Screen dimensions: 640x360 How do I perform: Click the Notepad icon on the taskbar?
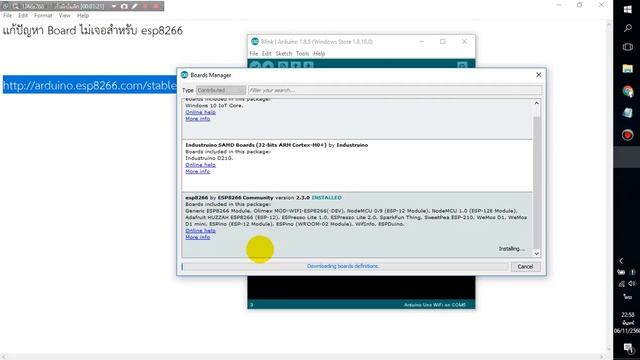point(628,113)
